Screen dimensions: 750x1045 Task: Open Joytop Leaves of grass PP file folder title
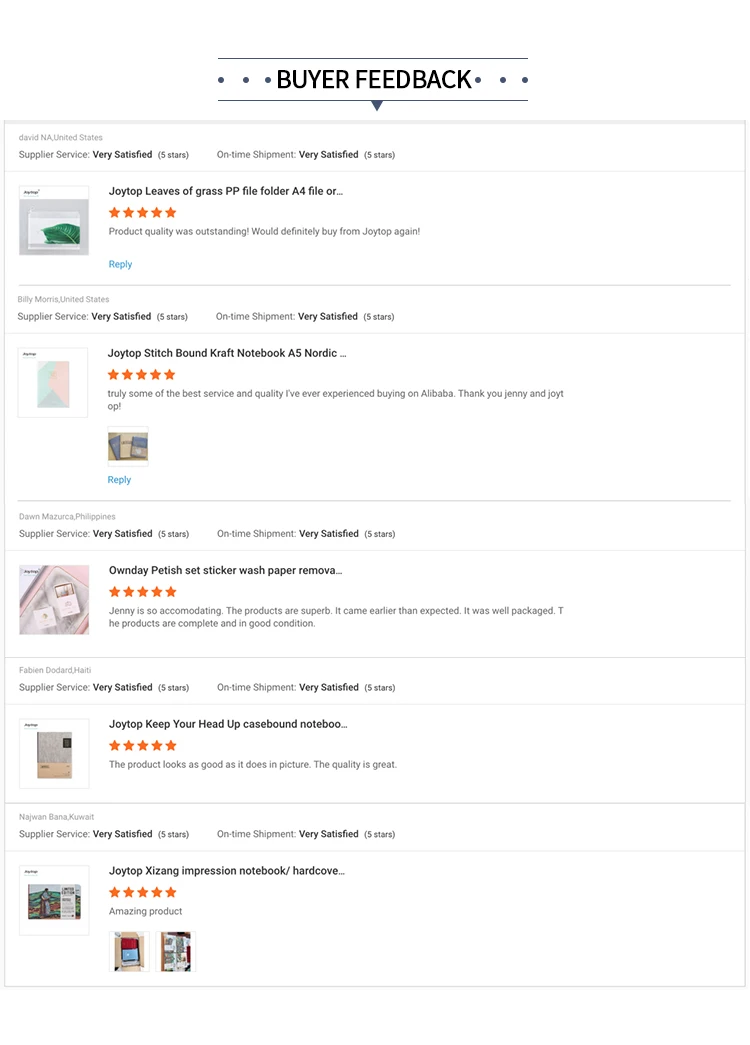point(225,191)
